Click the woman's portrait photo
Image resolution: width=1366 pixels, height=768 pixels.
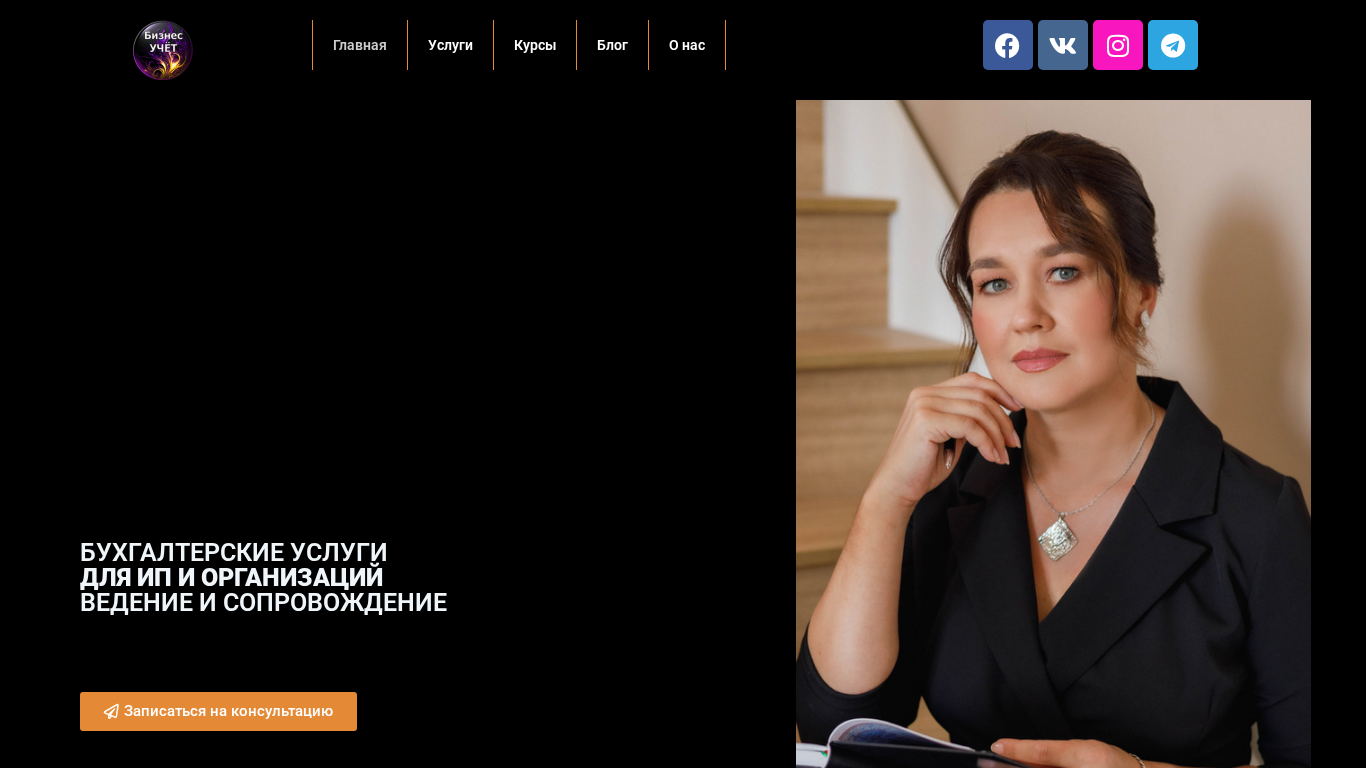pos(1053,434)
